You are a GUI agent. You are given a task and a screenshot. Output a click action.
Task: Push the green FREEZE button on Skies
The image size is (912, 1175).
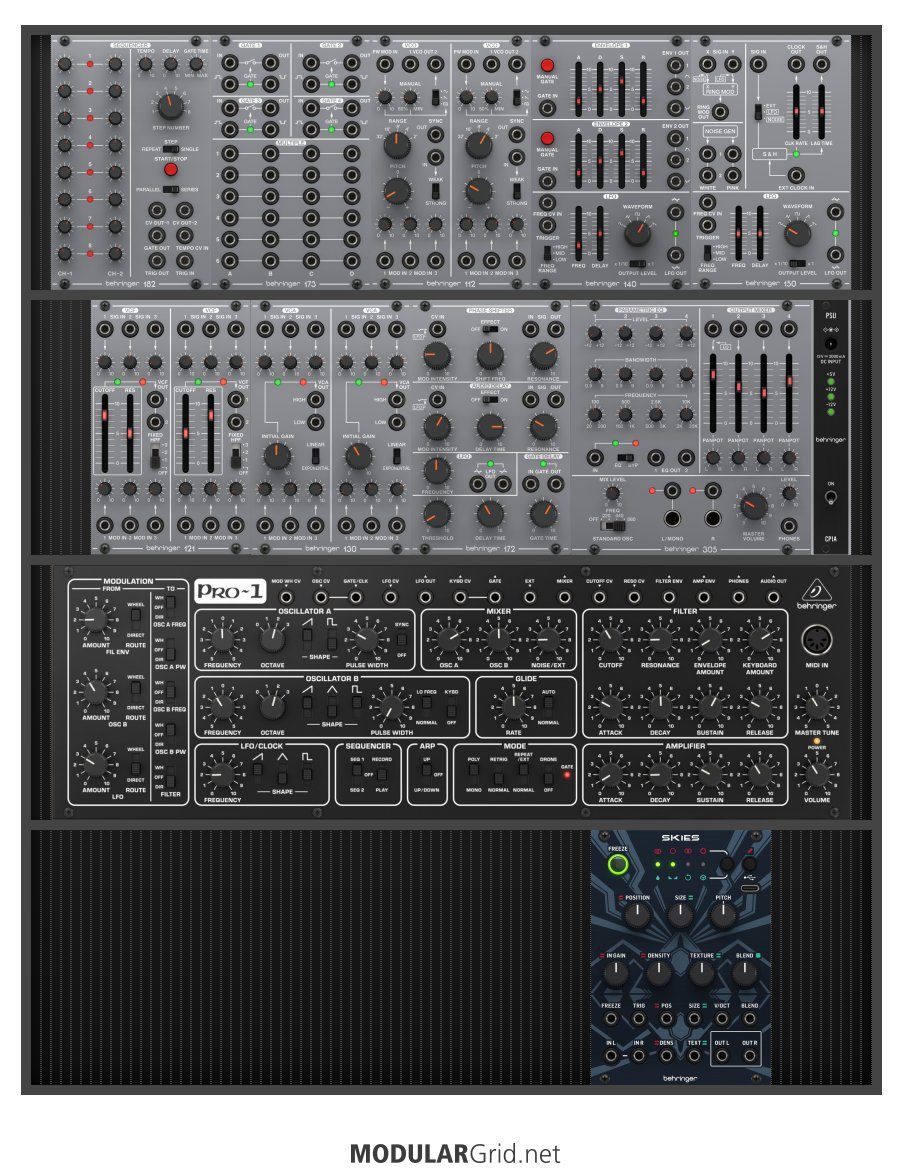point(617,865)
